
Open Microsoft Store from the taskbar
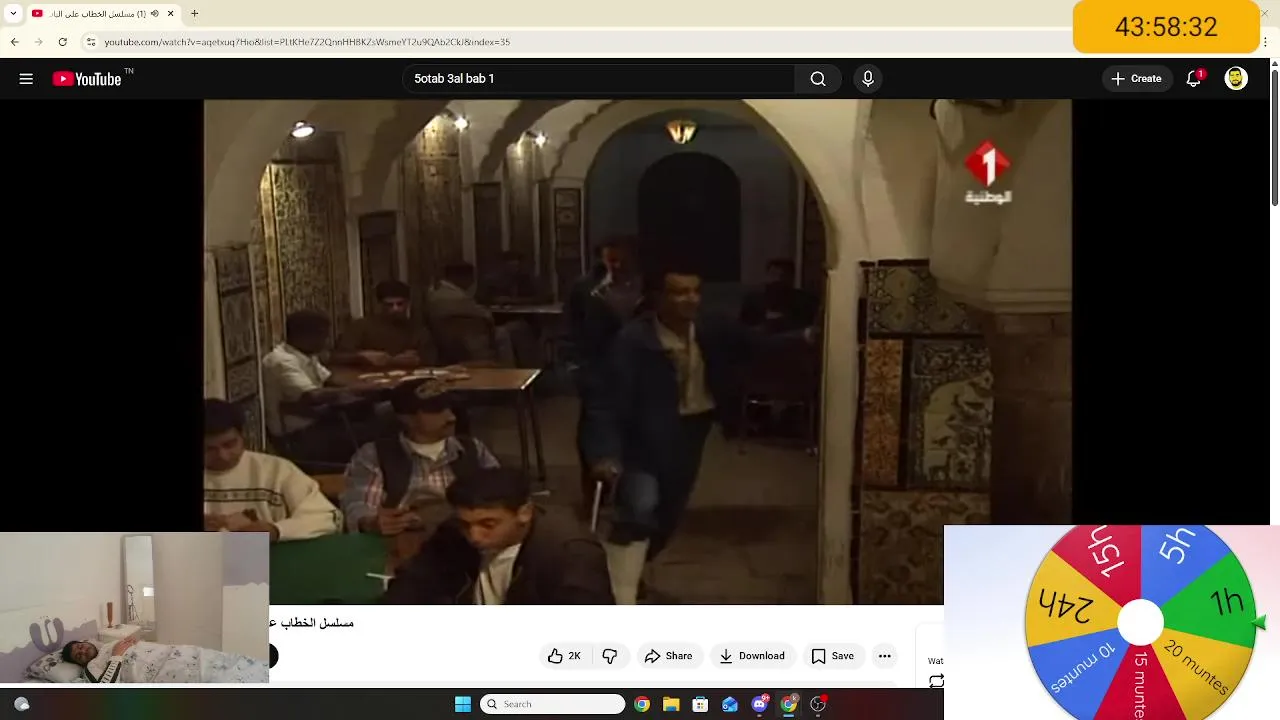point(700,704)
